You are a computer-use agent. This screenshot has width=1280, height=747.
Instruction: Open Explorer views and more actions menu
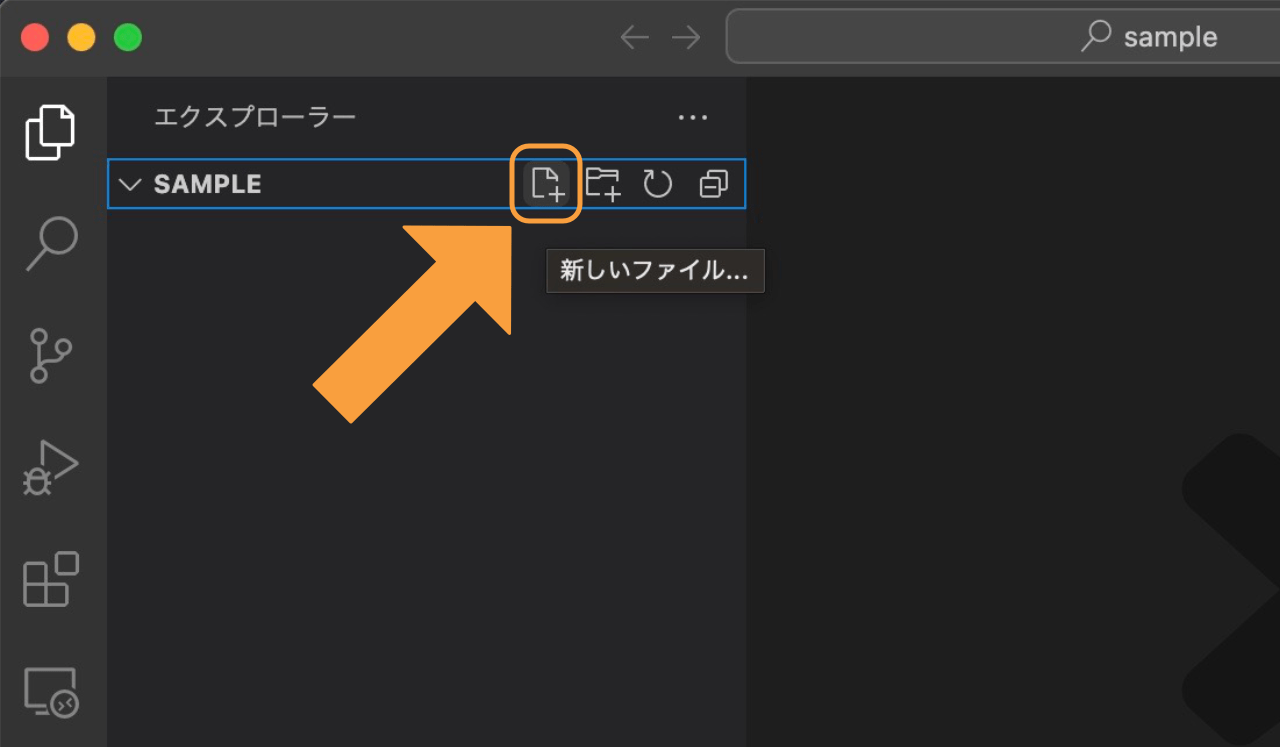693,118
